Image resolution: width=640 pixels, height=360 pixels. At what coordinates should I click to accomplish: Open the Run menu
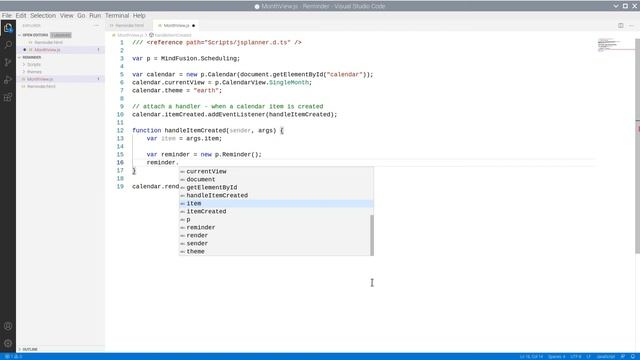(x=95, y=16)
